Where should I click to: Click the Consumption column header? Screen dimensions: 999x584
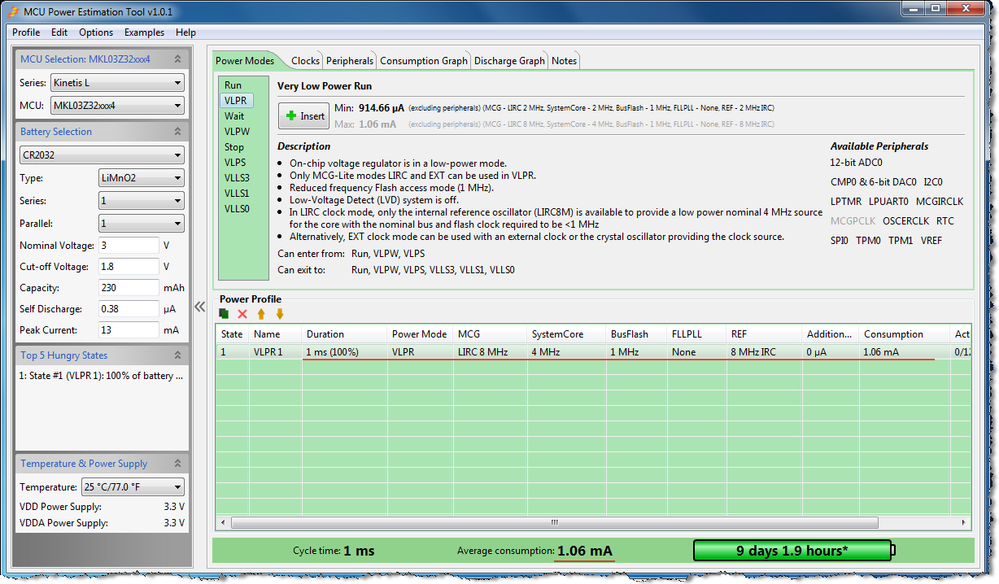(x=905, y=334)
